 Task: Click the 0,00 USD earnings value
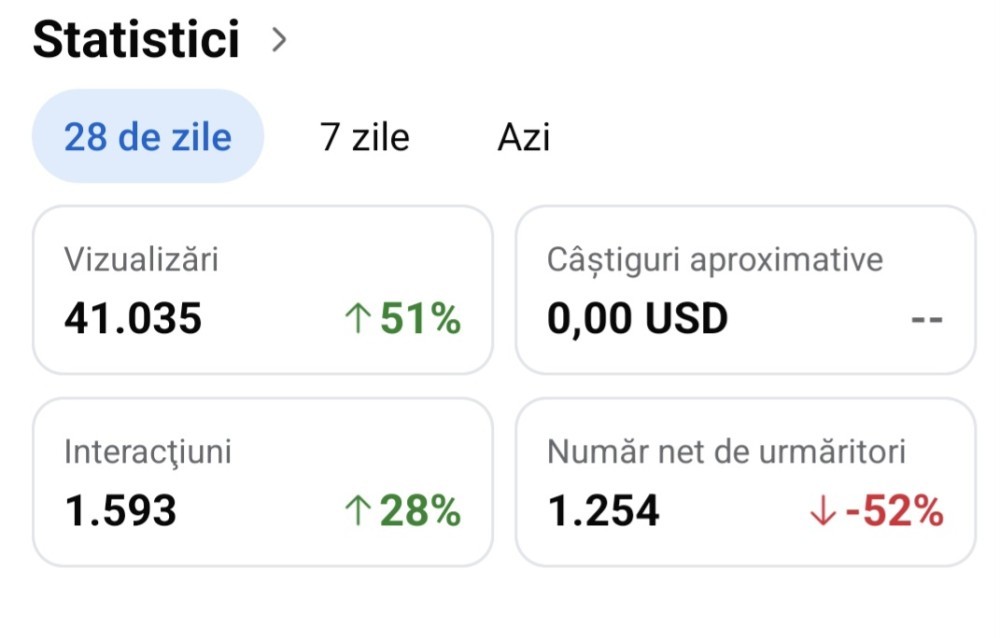pyautogui.click(x=637, y=320)
